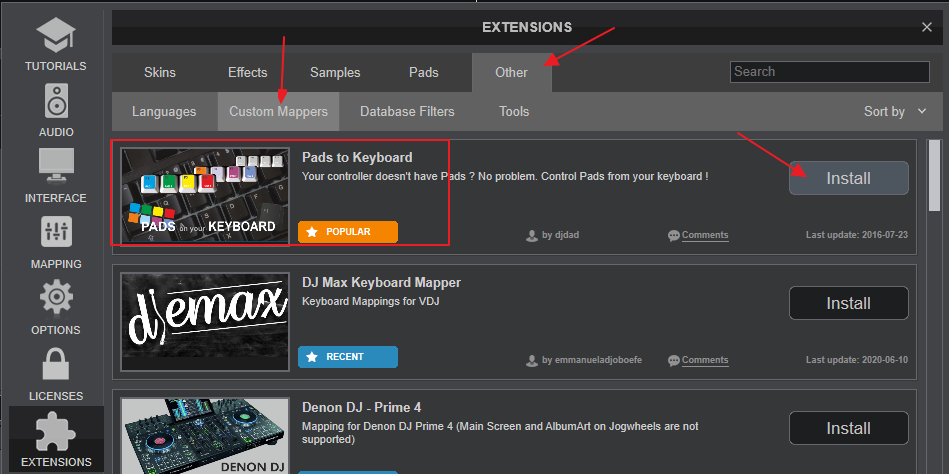This screenshot has height=474, width=949.
Task: Click the star icon on POPULAR badge
Action: point(312,232)
